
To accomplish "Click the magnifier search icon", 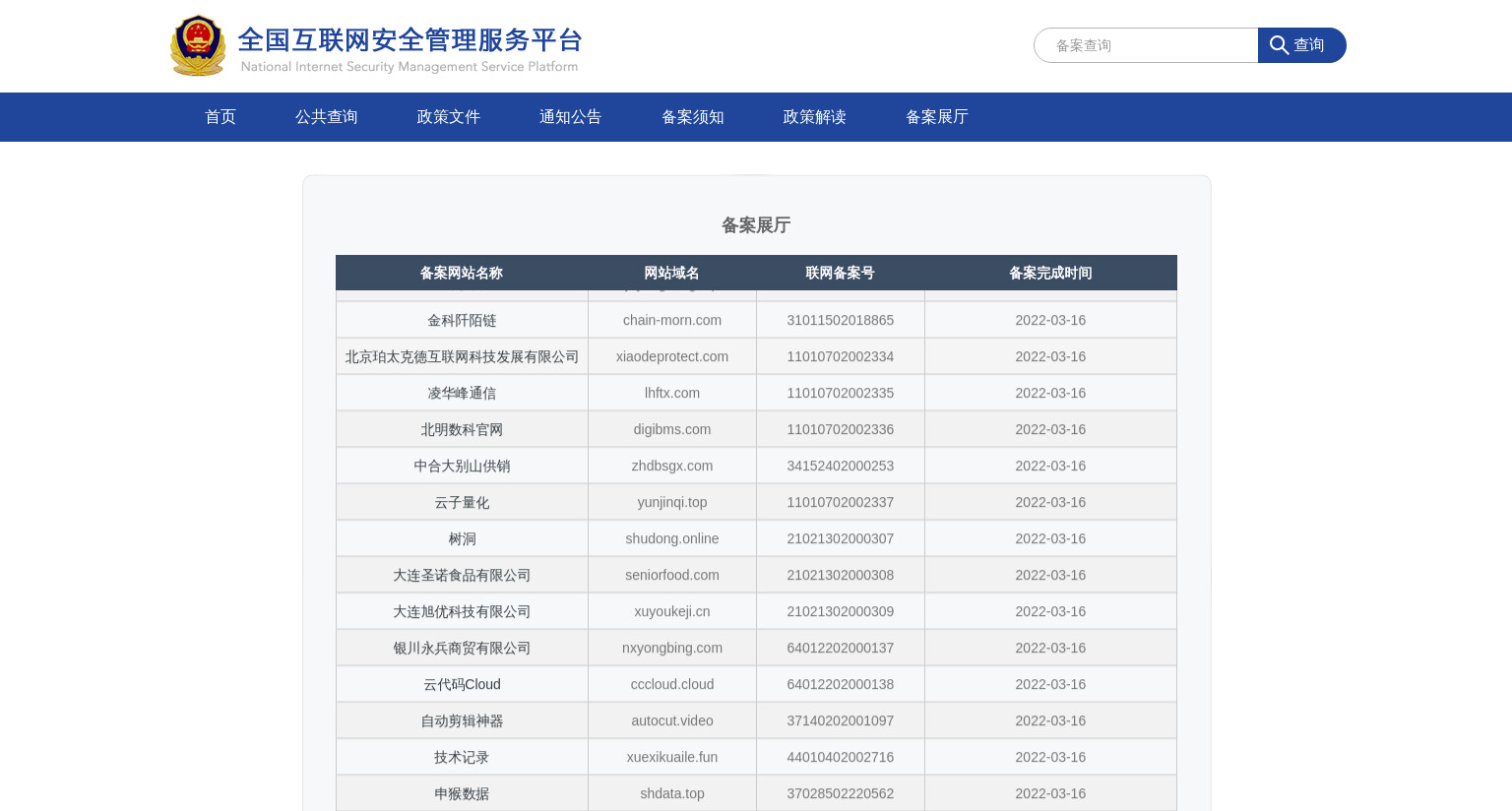I will [x=1279, y=45].
